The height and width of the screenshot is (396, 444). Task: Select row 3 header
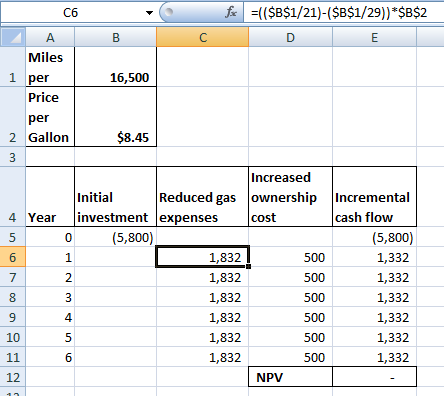pyautogui.click(x=13, y=157)
